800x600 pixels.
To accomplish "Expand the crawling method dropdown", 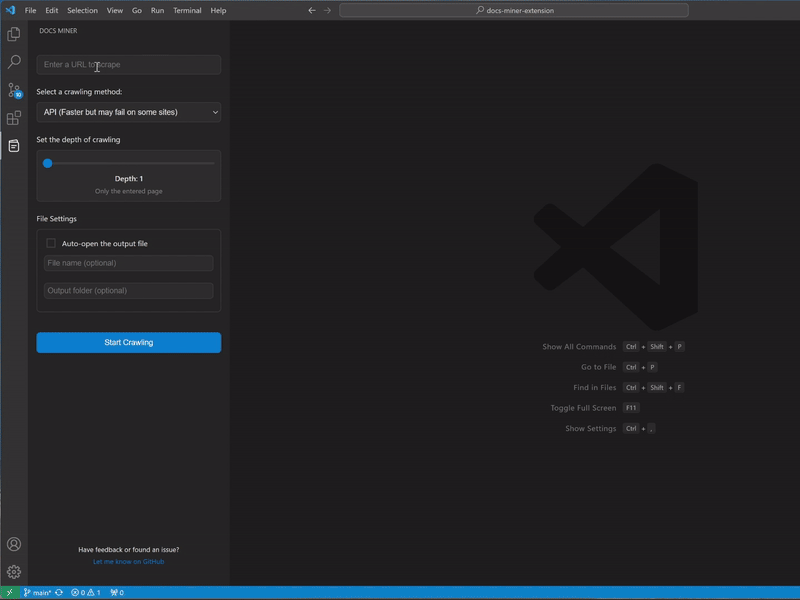I will coord(129,112).
